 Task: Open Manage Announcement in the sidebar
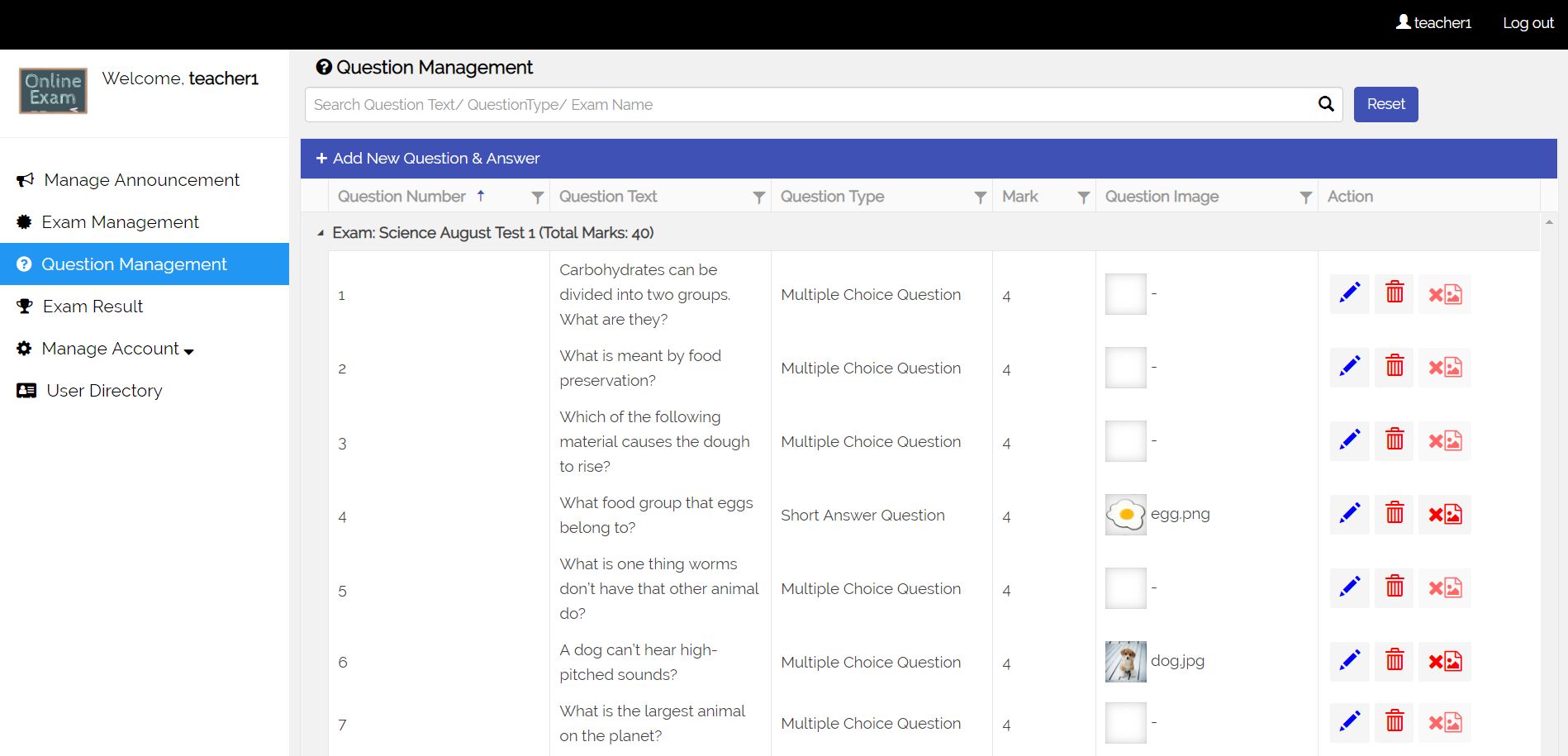(141, 180)
